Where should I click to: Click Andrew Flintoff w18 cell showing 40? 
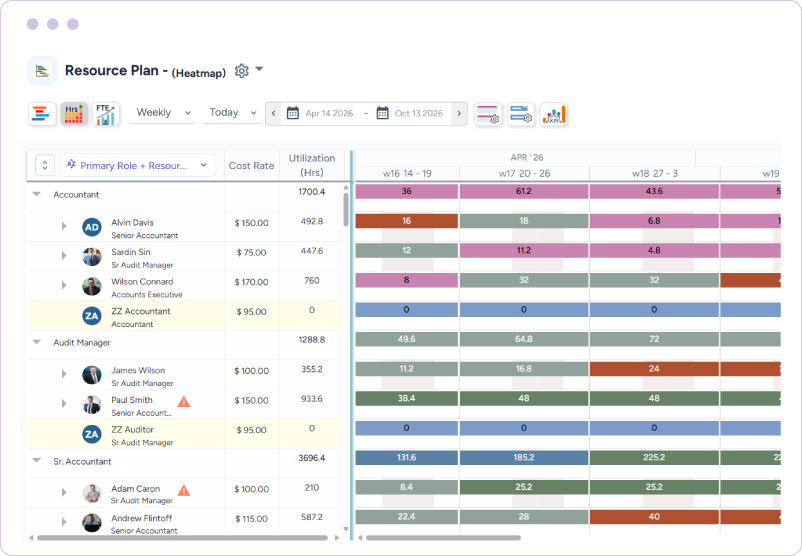coord(654,517)
